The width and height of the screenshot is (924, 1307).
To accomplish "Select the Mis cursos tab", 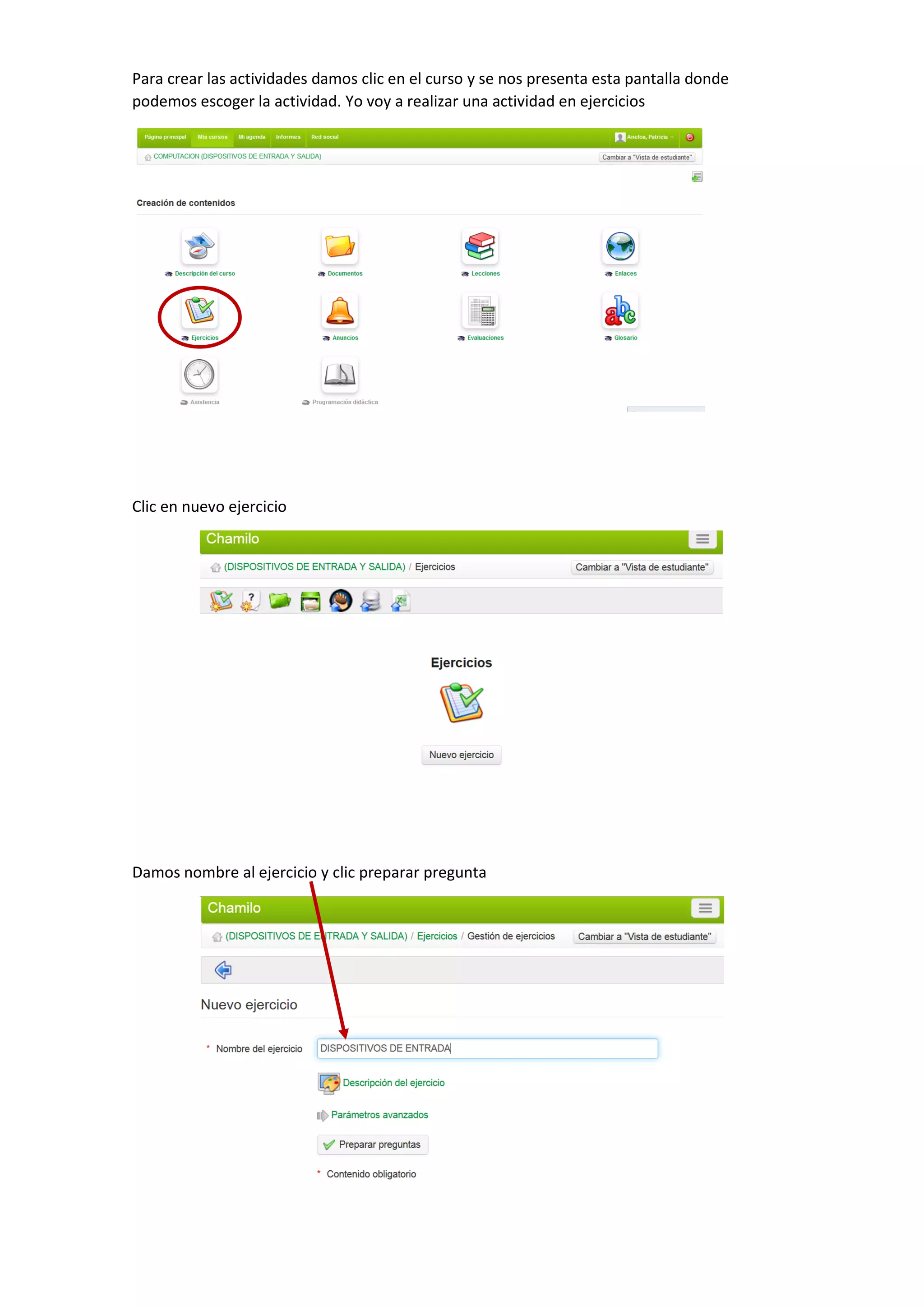I will pyautogui.click(x=212, y=137).
